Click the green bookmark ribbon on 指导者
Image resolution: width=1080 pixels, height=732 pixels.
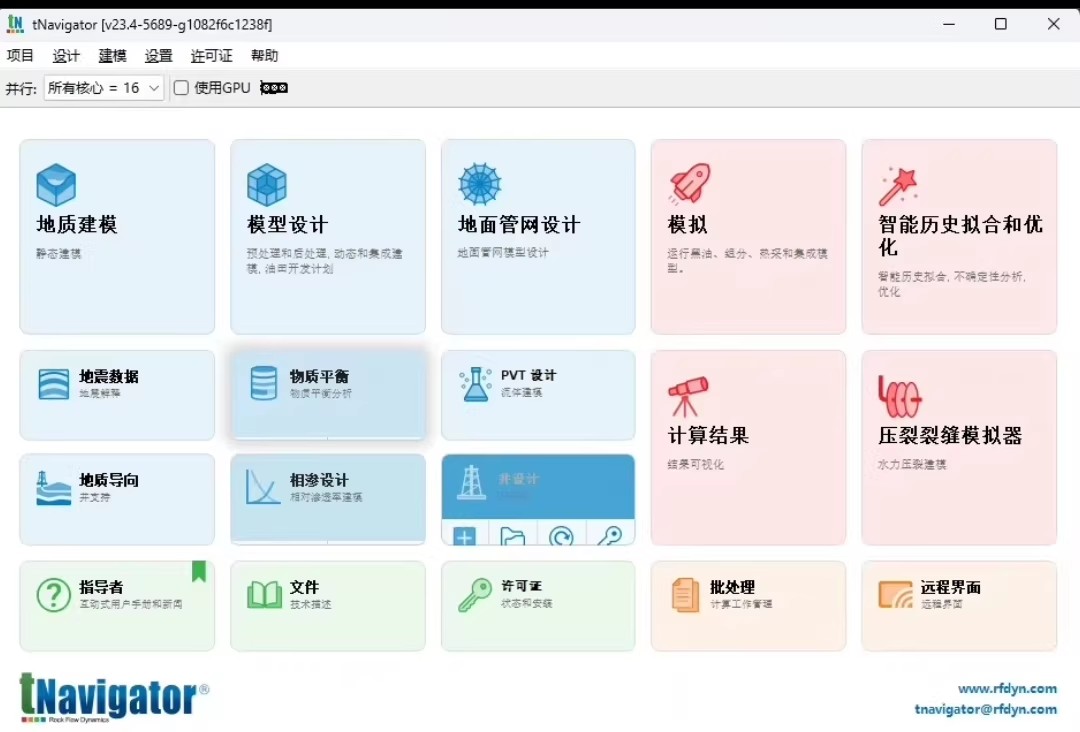click(199, 571)
